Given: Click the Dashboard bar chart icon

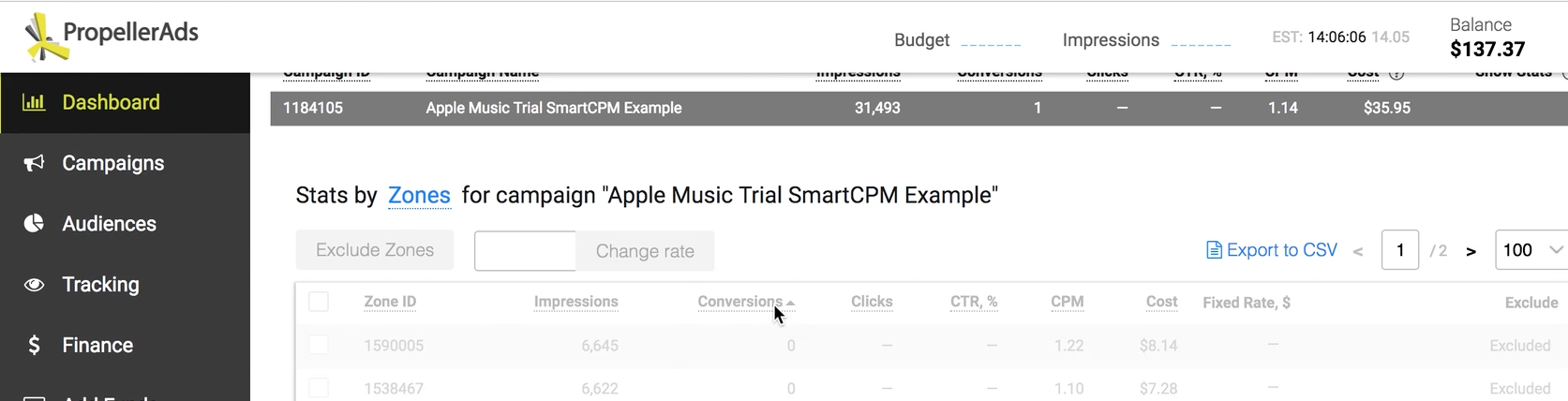Looking at the screenshot, I should (x=34, y=102).
